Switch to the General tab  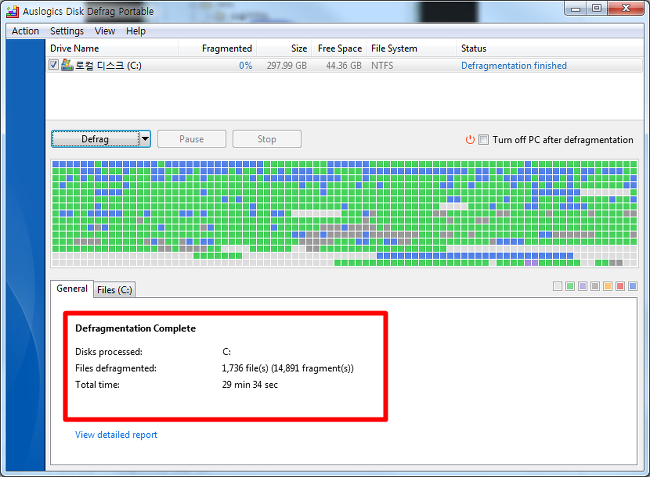point(72,288)
